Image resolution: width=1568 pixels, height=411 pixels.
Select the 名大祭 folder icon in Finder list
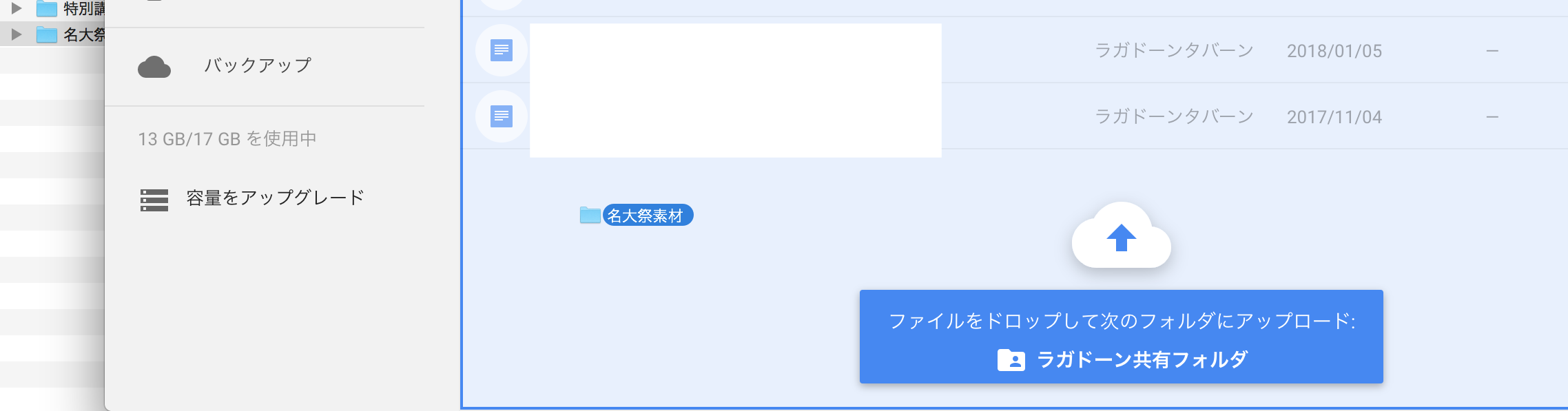46,34
